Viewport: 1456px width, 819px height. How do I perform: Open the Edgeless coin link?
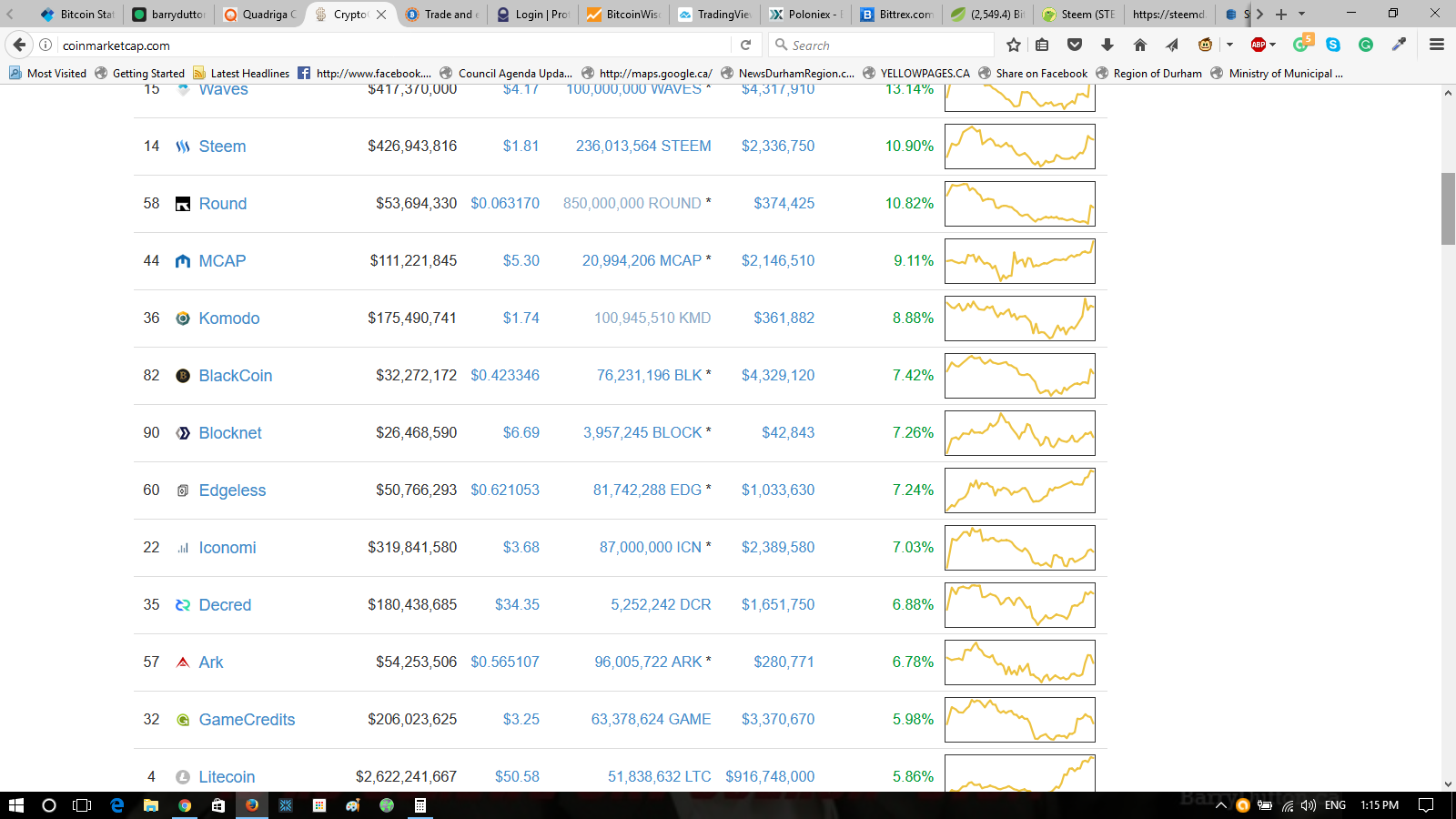tap(232, 490)
